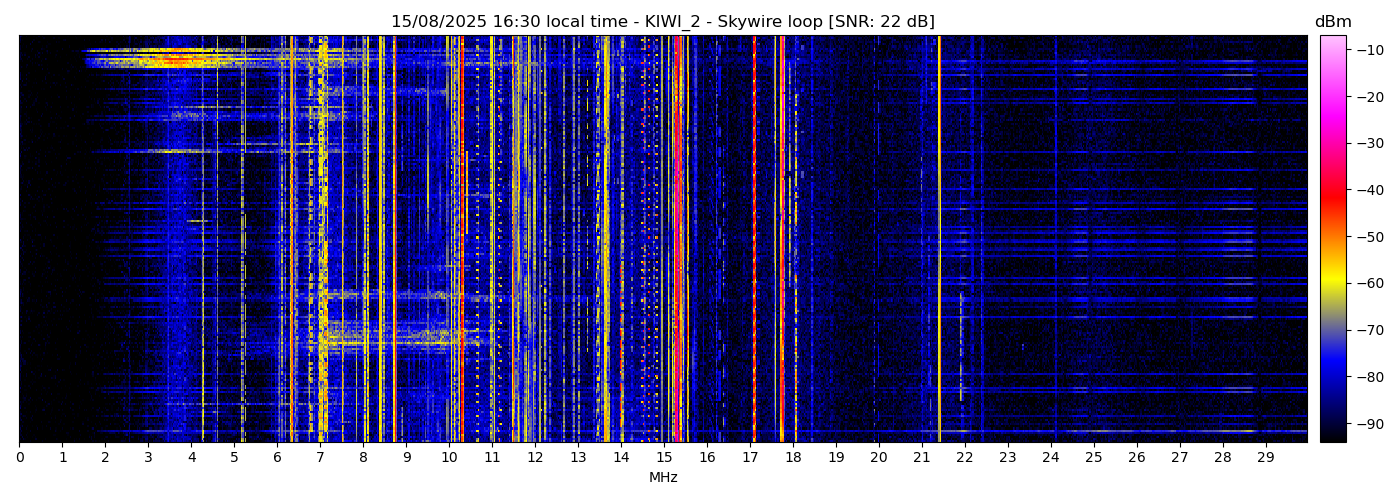Screen dimensions: 1400x500
Task: Click the x-axis tick label 7 MHz
Action: (x=320, y=458)
